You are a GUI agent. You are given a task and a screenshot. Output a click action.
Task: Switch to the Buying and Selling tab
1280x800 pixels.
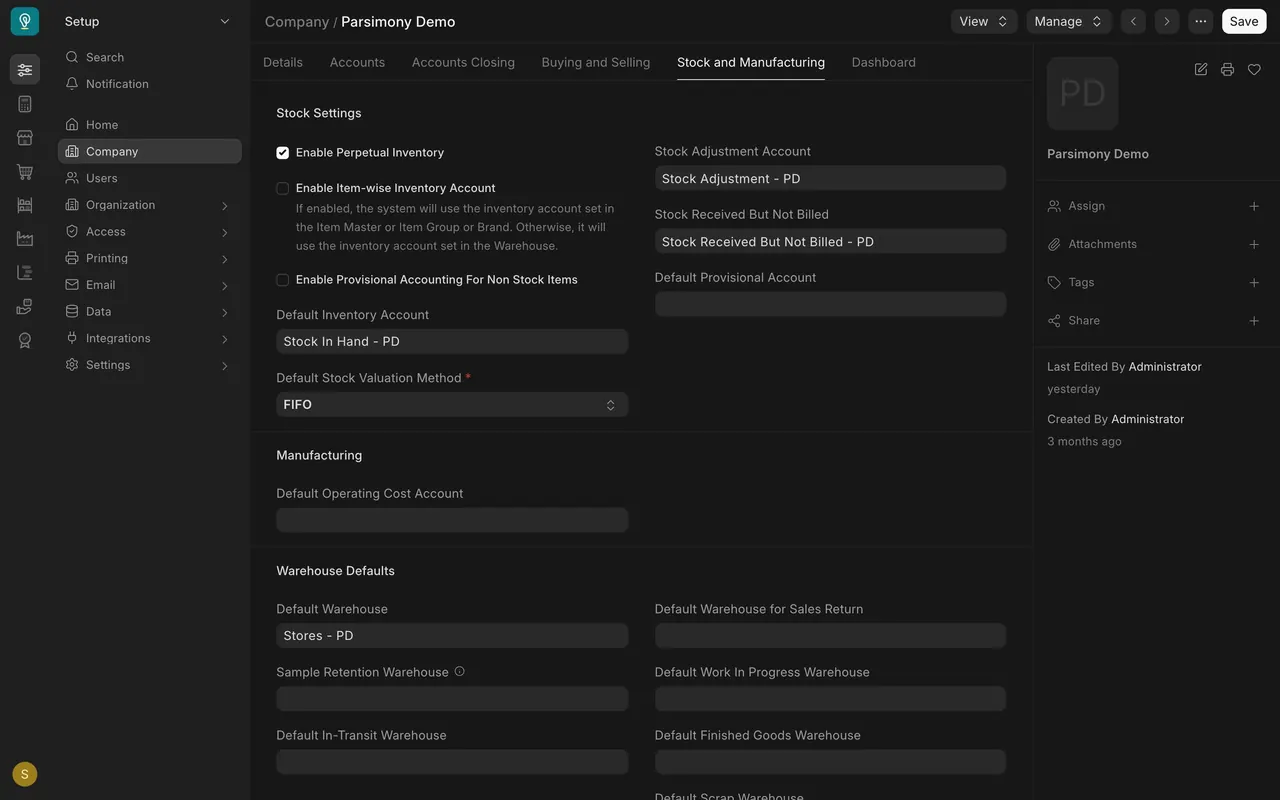click(x=596, y=62)
